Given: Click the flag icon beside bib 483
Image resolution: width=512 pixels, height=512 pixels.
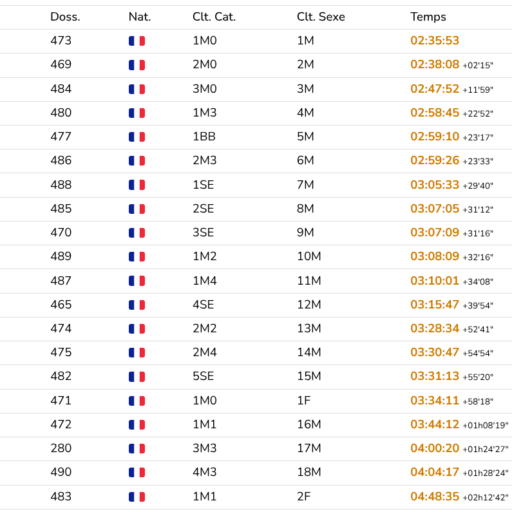Looking at the screenshot, I should (137, 497).
